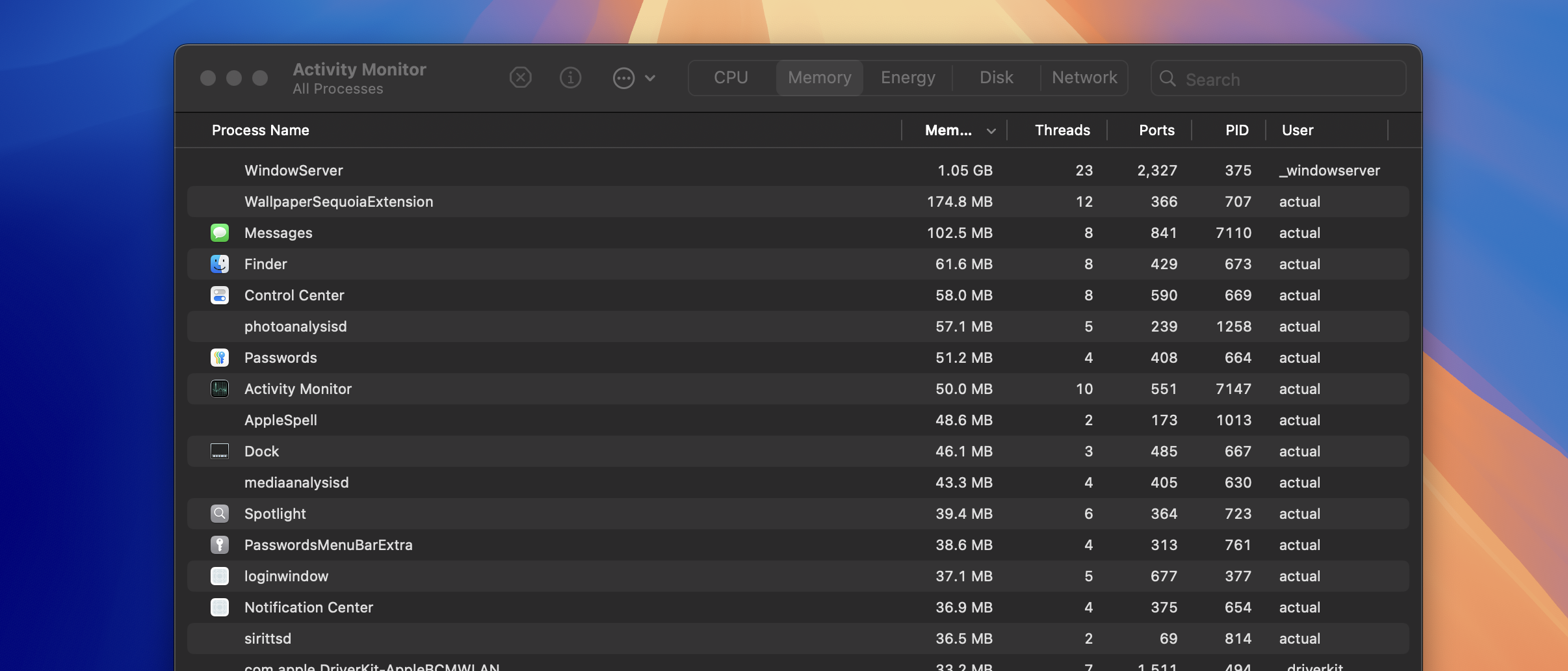Screen dimensions: 1568x671
Task: Open the Energy tab
Action: tap(908, 78)
